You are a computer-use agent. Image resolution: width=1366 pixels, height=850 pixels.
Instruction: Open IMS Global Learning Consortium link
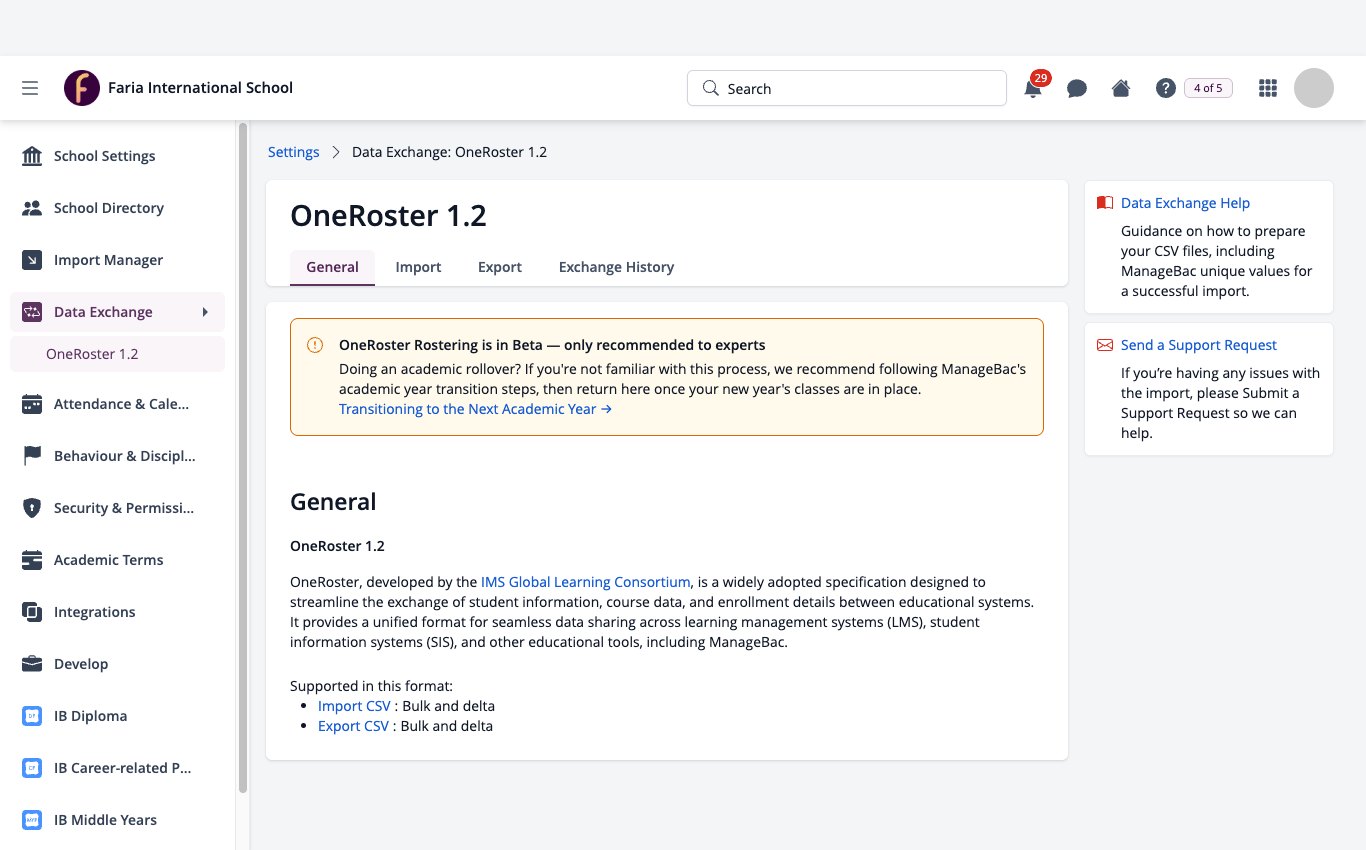pyautogui.click(x=586, y=582)
